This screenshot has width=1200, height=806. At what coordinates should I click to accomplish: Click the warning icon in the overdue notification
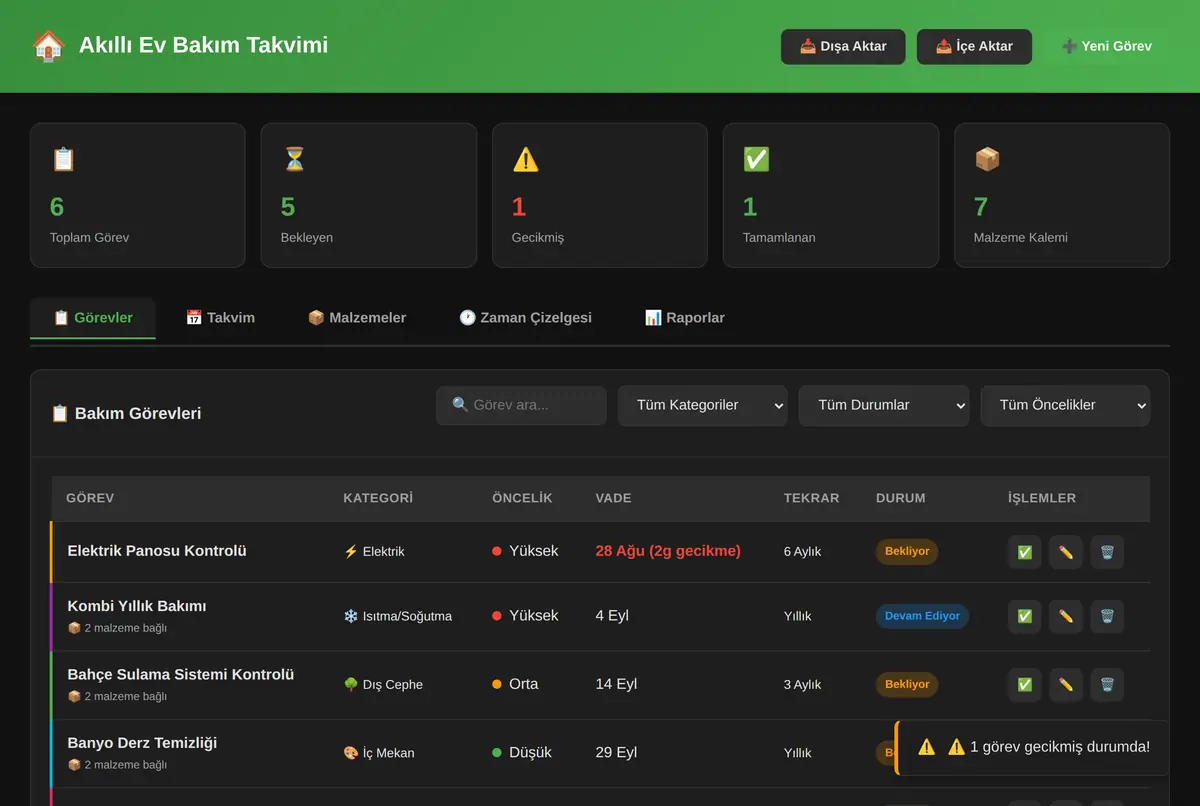click(927, 747)
